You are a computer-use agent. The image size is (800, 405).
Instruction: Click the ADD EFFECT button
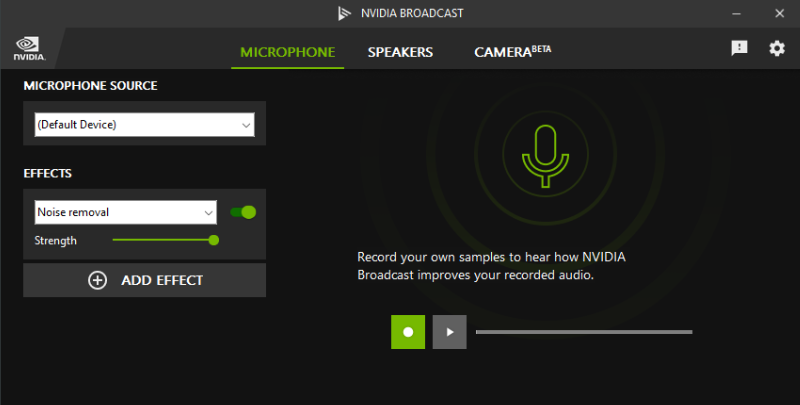point(144,280)
